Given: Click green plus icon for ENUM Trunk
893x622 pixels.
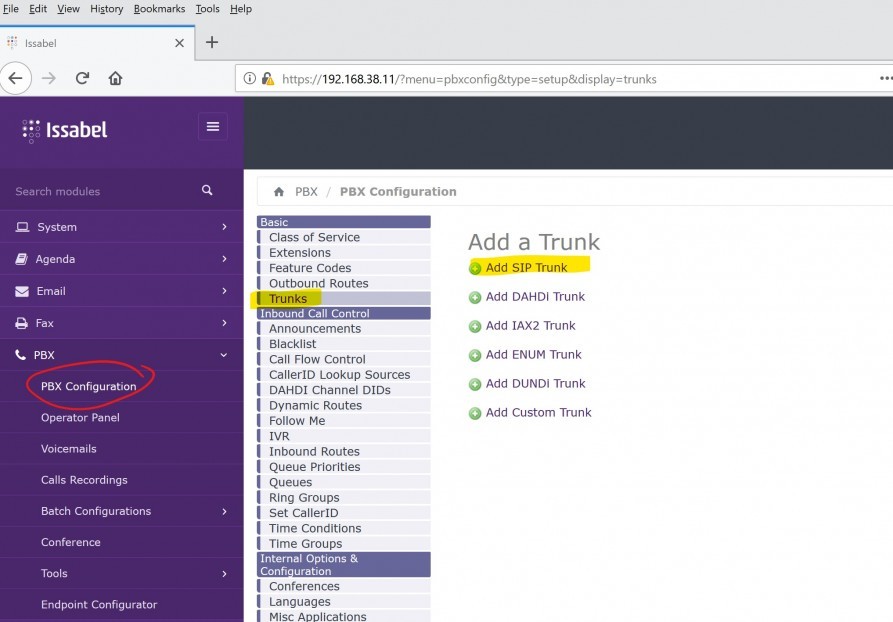Looking at the screenshot, I should point(475,355).
